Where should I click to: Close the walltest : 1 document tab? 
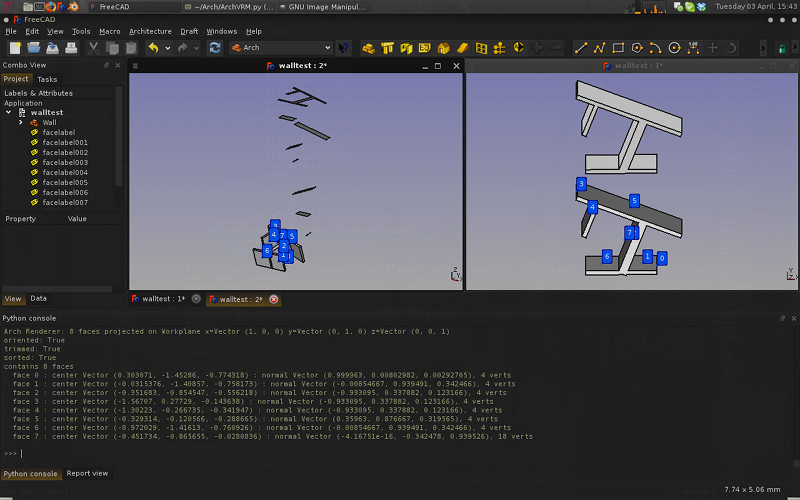point(196,299)
